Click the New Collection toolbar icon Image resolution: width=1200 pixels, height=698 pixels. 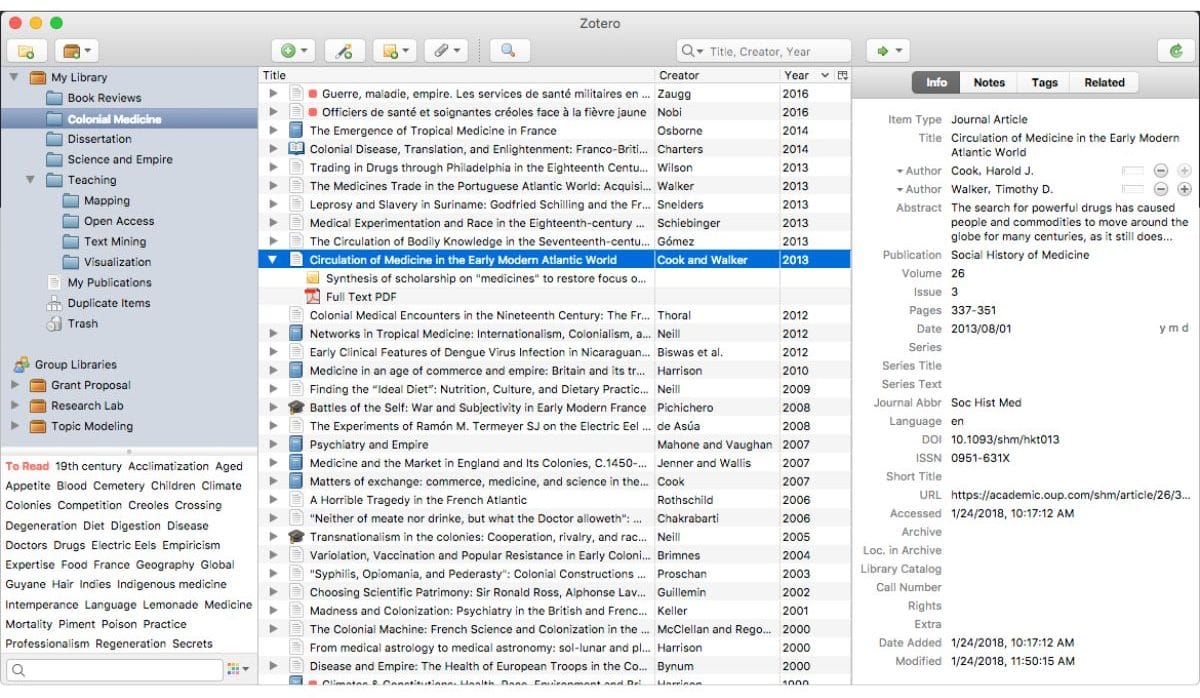pyautogui.click(x=26, y=50)
